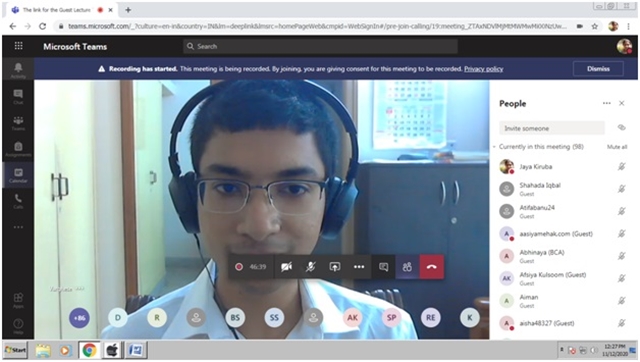The image size is (640, 362).
Task: Open Assignments in the left sidebar
Action: 18,149
